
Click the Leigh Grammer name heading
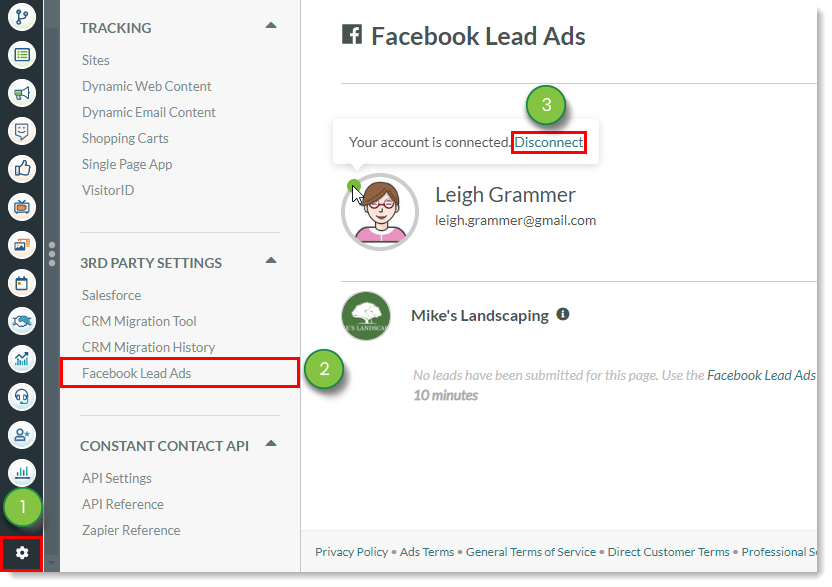(x=505, y=195)
